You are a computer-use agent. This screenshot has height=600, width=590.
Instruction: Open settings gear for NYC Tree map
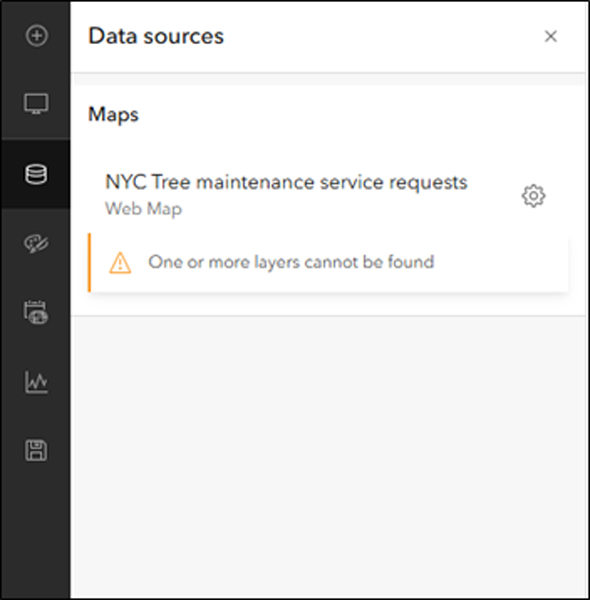[533, 196]
